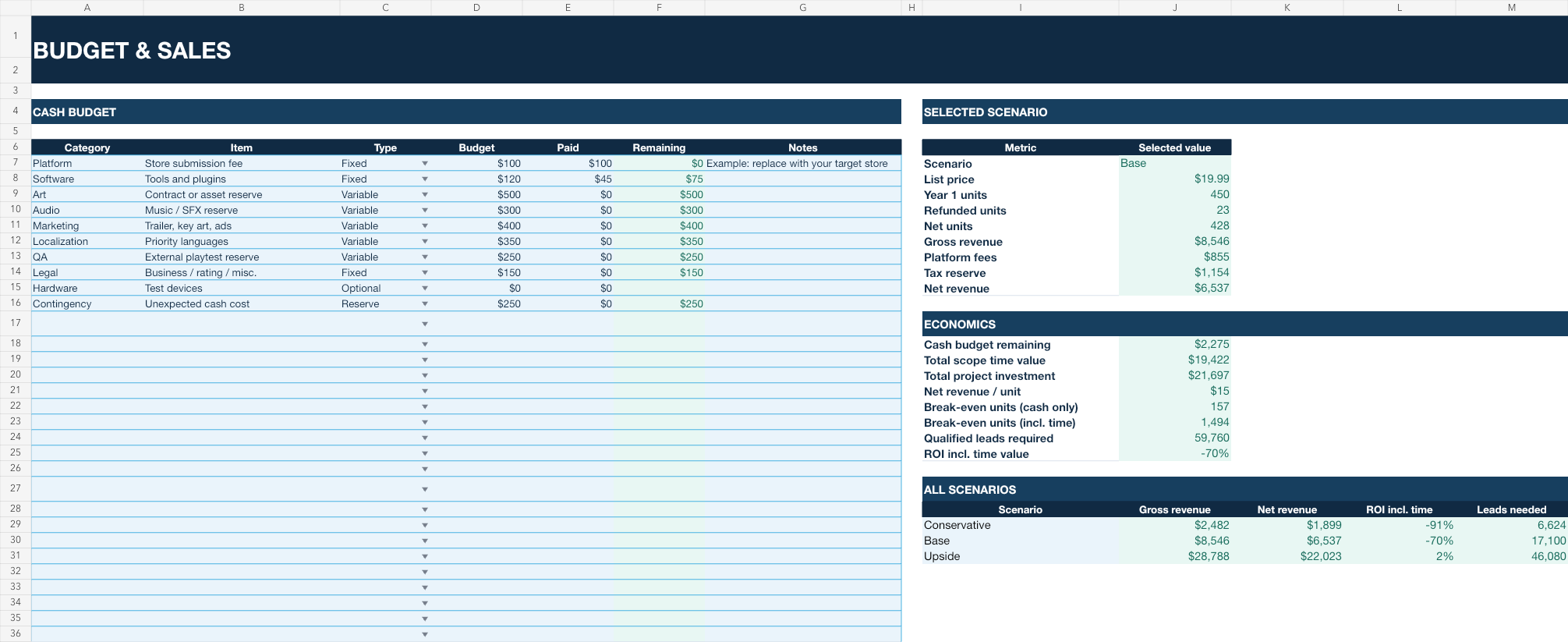Select the Contract or asset reserve cell
Image resolution: width=1568 pixels, height=642 pixels.
[242, 194]
